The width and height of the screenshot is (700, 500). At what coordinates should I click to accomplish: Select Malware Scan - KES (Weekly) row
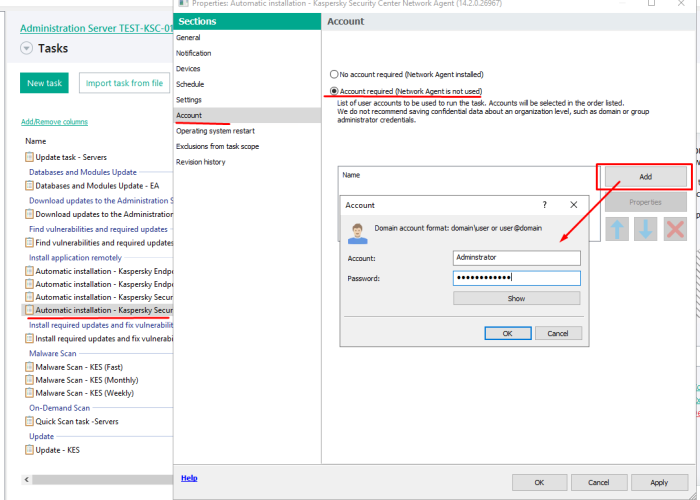coord(84,393)
